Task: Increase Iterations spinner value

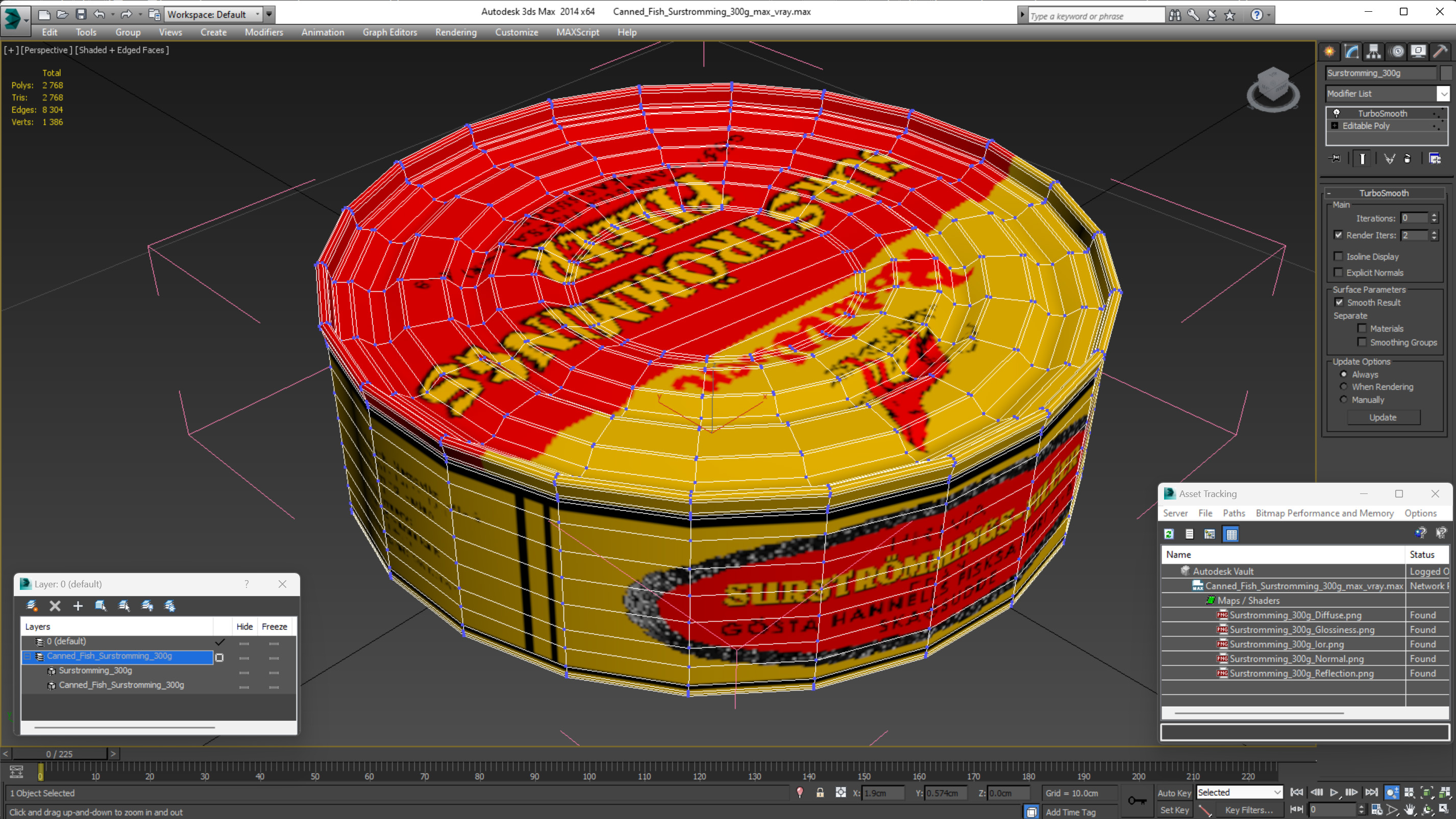Action: coord(1434,215)
